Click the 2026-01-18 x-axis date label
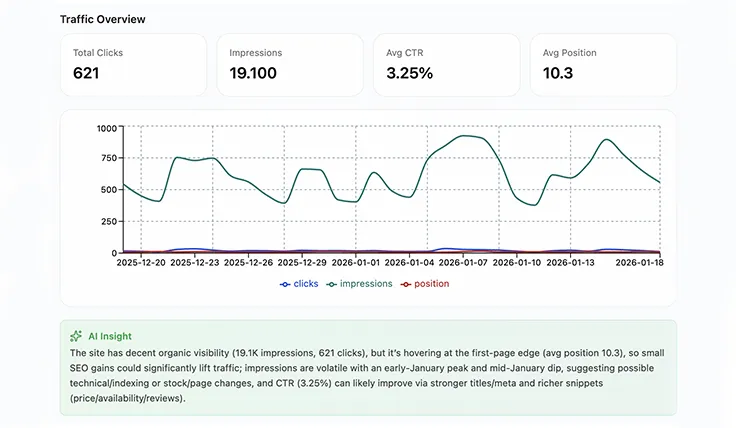 coord(639,263)
